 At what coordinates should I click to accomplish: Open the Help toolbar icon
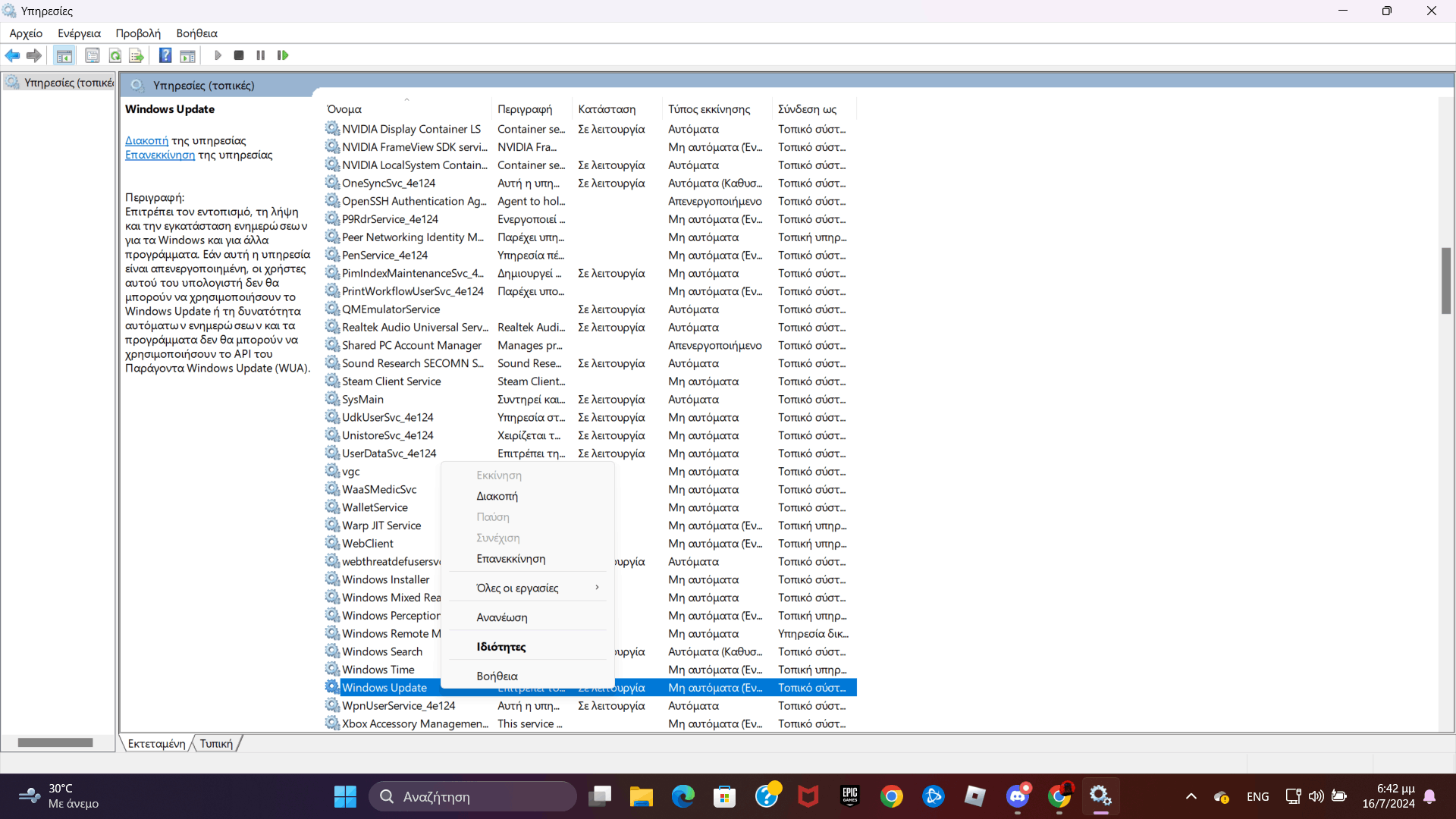tap(165, 55)
